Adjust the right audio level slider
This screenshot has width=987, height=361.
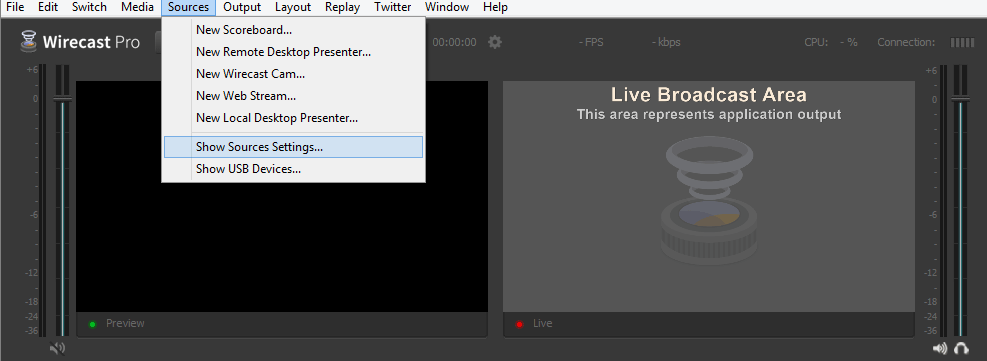(960, 100)
